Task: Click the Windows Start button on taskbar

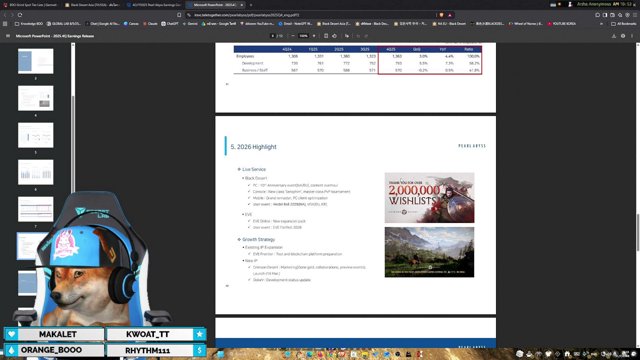Action: [221, 354]
